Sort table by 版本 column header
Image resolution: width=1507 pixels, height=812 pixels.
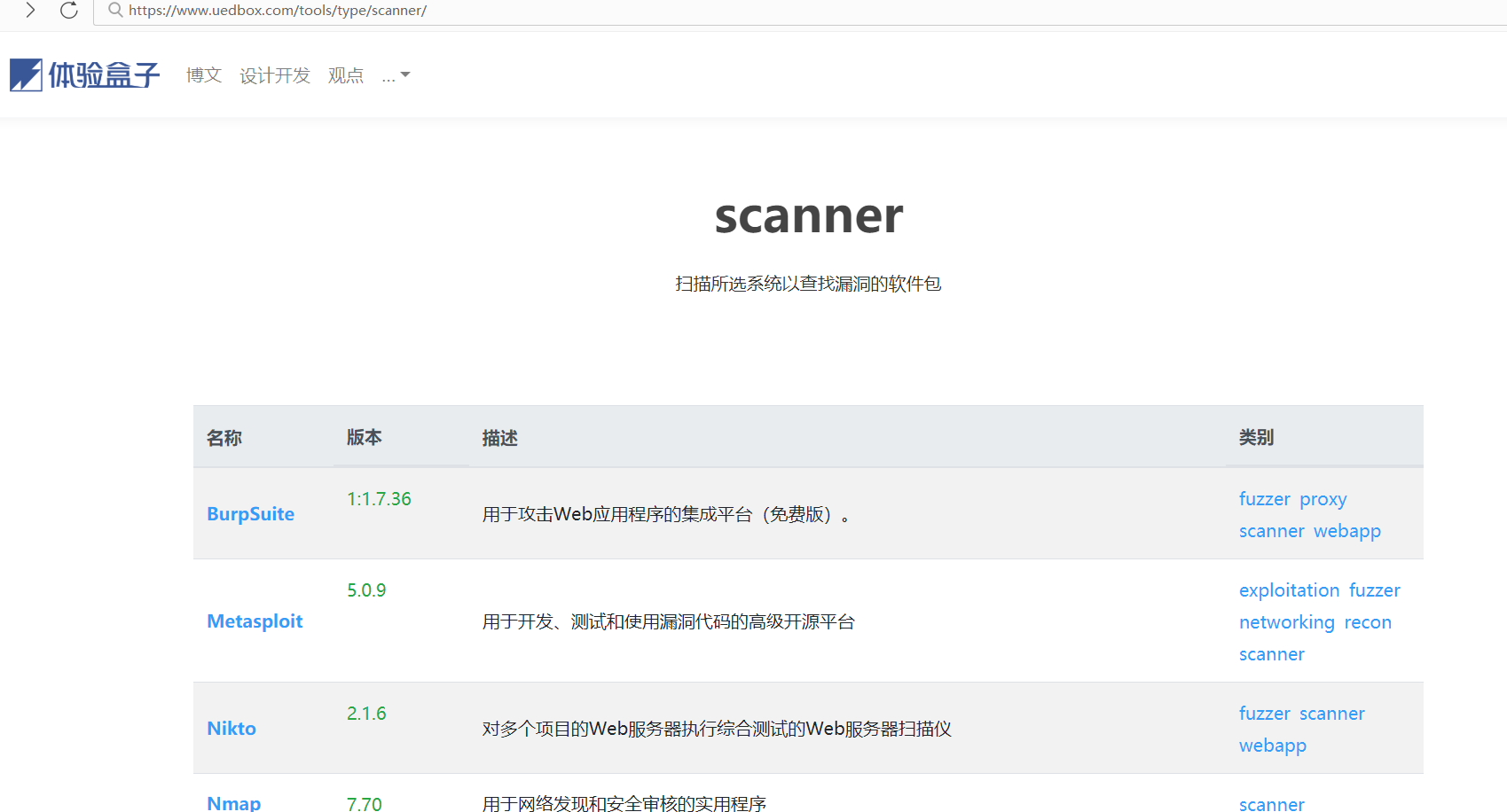tap(365, 437)
